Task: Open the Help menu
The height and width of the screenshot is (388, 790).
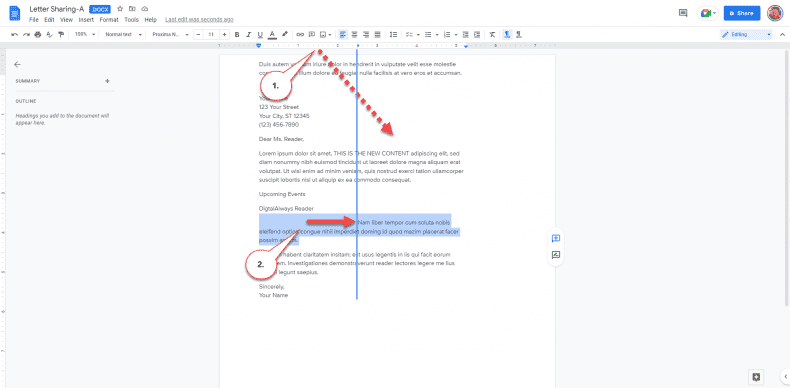Action: [x=151, y=20]
